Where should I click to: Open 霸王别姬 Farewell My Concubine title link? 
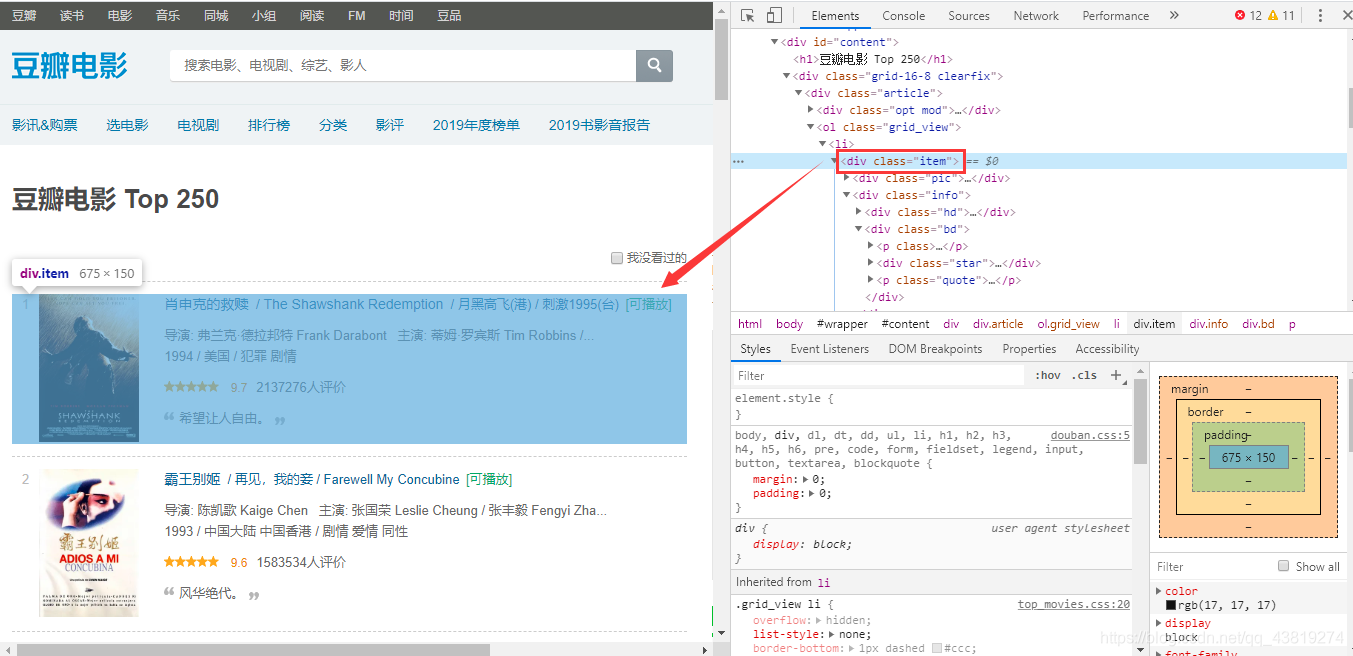point(312,479)
